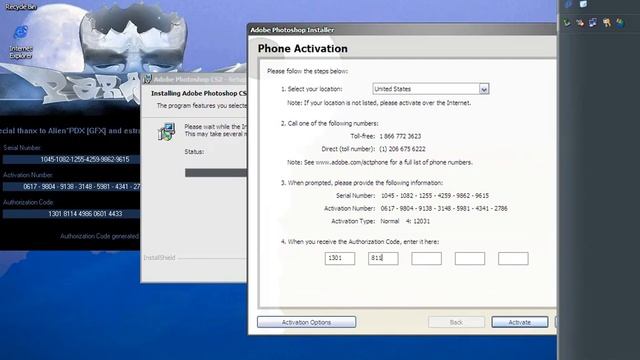Viewport: 640px width, 360px height.
Task: Click the note about location not listed
Action: tap(379, 103)
